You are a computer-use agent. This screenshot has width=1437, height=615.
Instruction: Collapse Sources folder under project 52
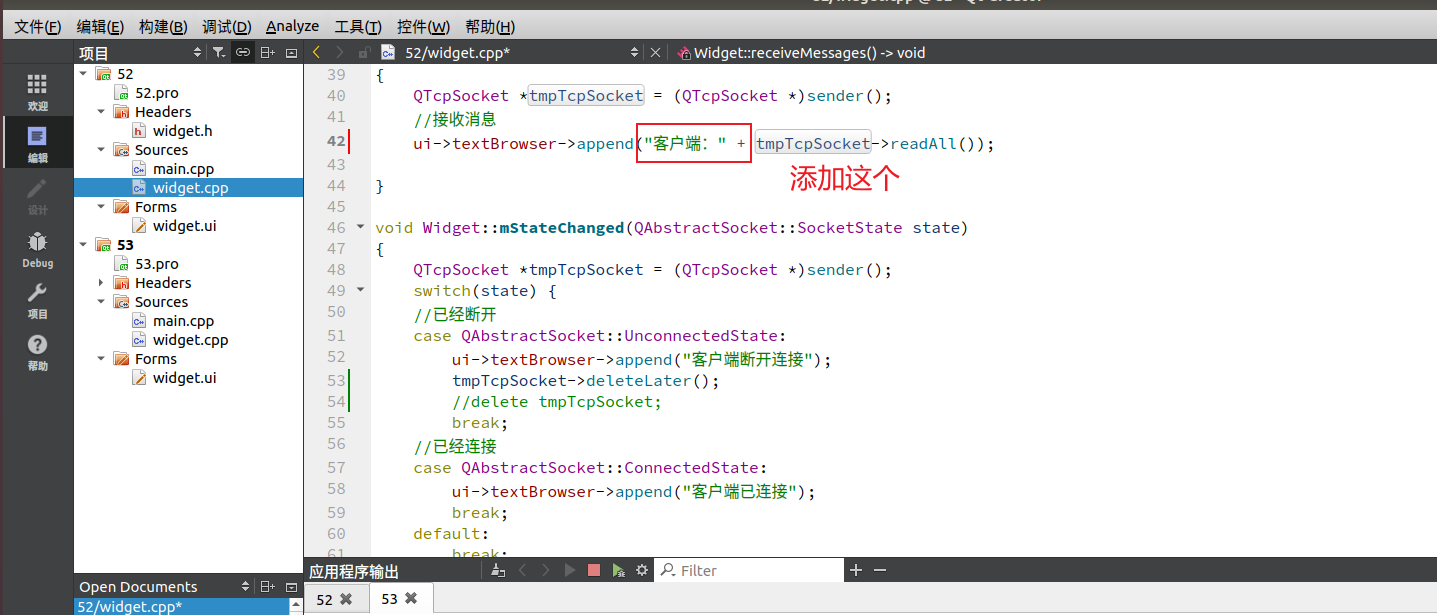[101, 150]
